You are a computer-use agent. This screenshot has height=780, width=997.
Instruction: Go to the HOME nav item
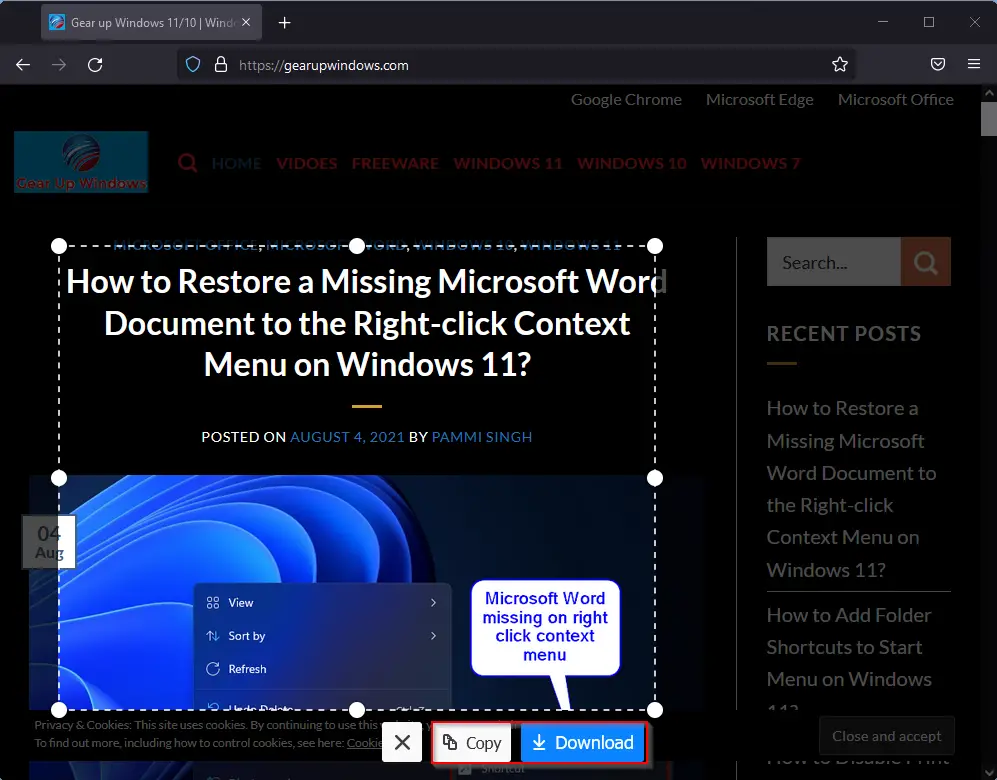(236, 164)
